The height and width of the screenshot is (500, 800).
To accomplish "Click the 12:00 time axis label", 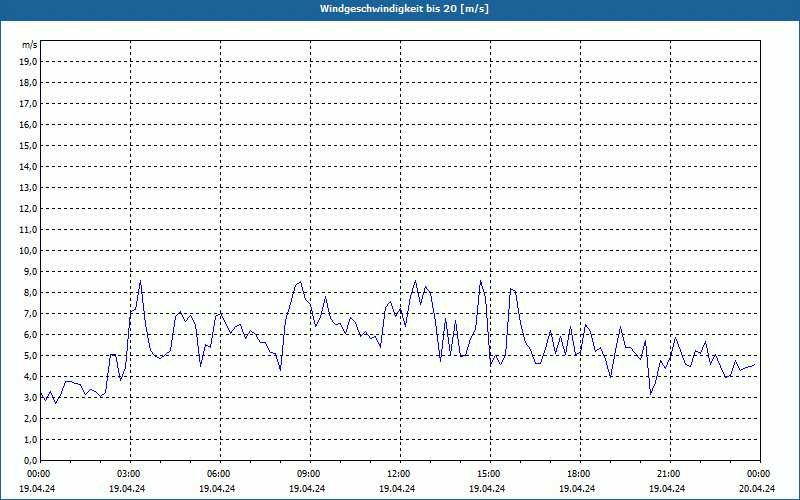I will [x=400, y=474].
